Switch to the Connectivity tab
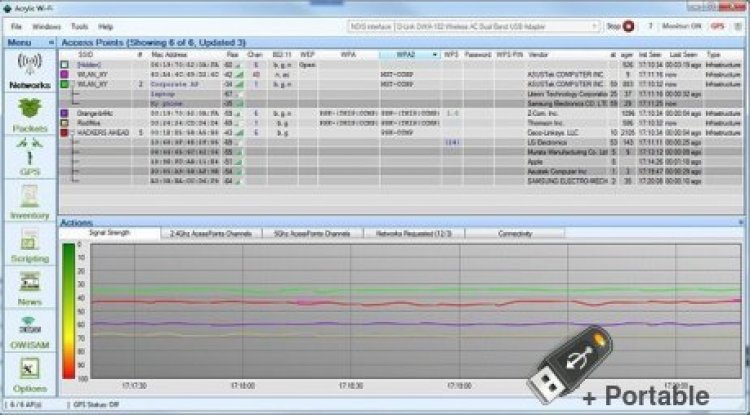 point(515,234)
